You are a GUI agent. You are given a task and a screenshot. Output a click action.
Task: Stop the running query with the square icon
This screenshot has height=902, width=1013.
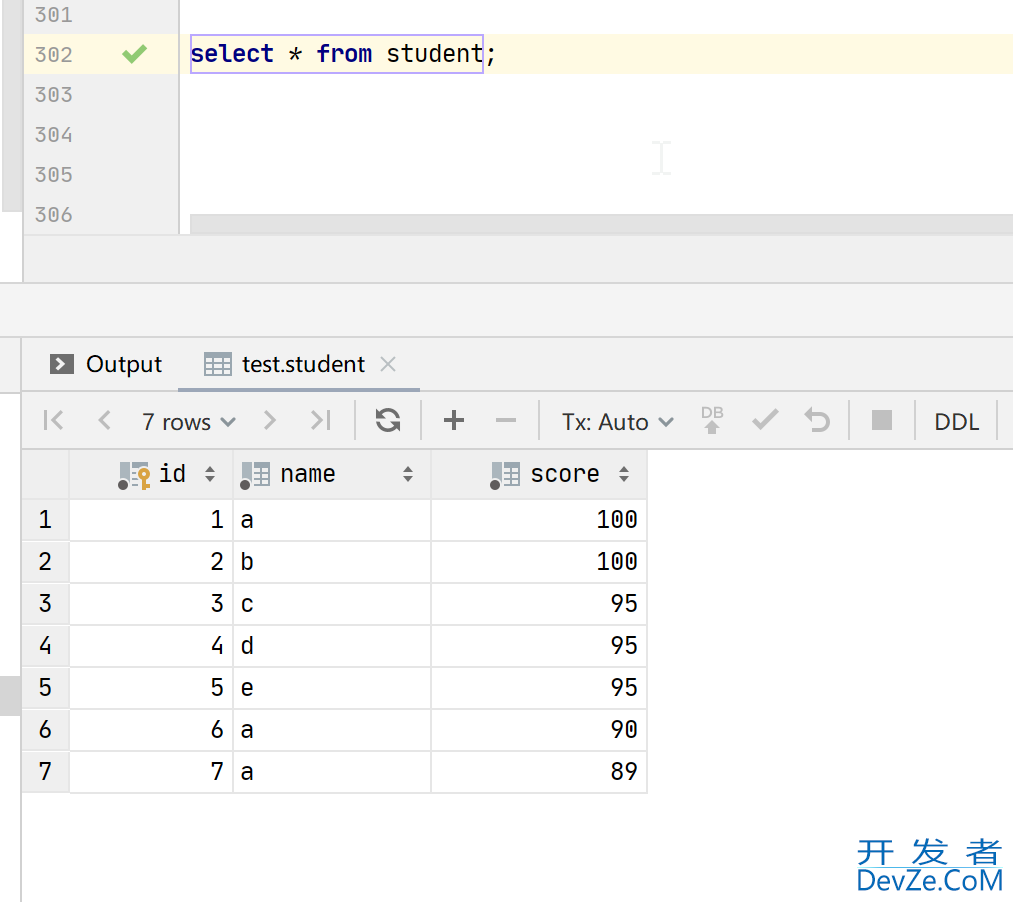click(881, 421)
